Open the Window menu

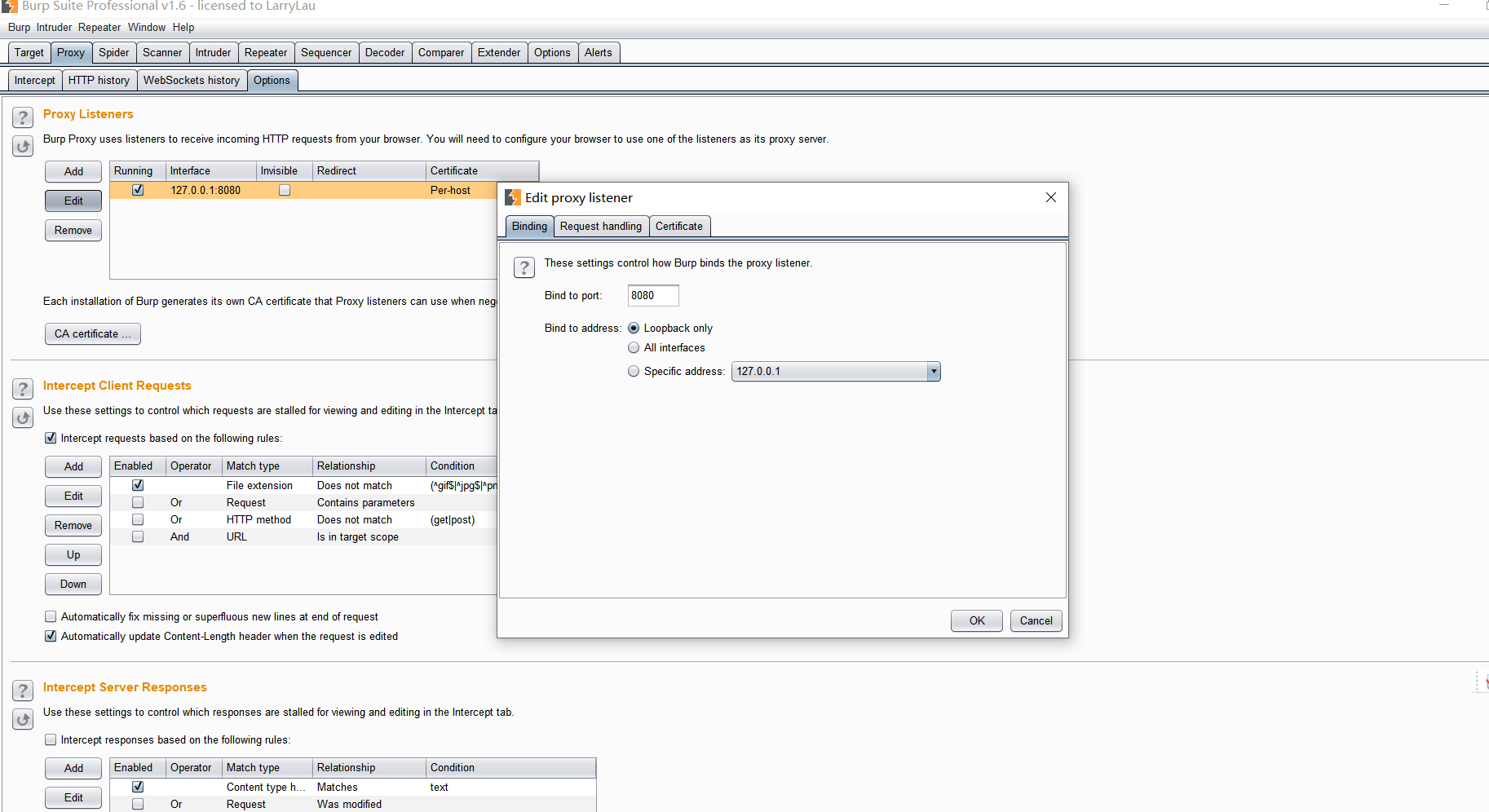[147, 27]
